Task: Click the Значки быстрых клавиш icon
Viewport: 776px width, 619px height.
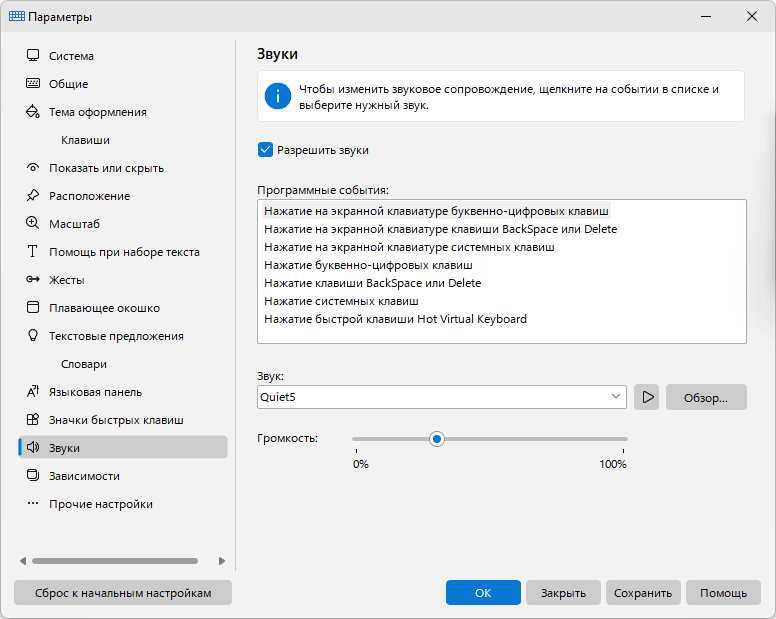Action: tap(33, 420)
